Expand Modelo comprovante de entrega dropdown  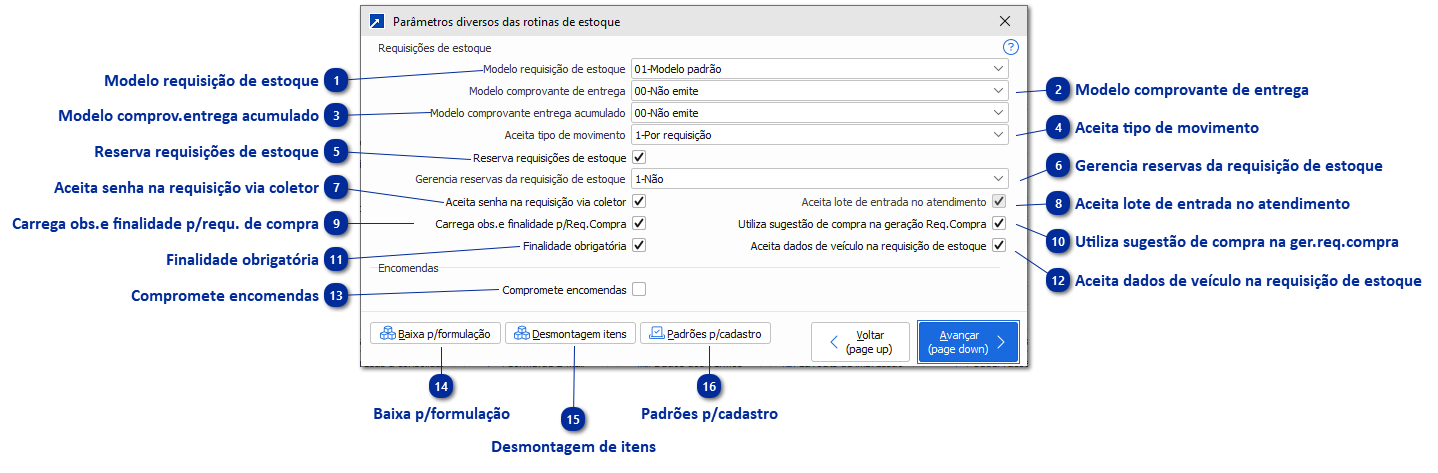819,91
